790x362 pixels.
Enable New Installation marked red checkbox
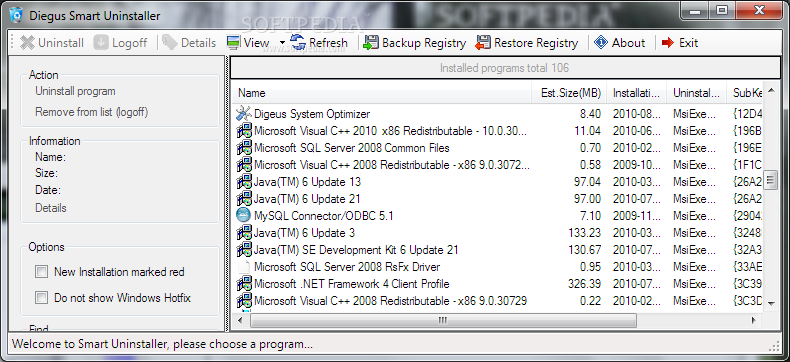(41, 272)
